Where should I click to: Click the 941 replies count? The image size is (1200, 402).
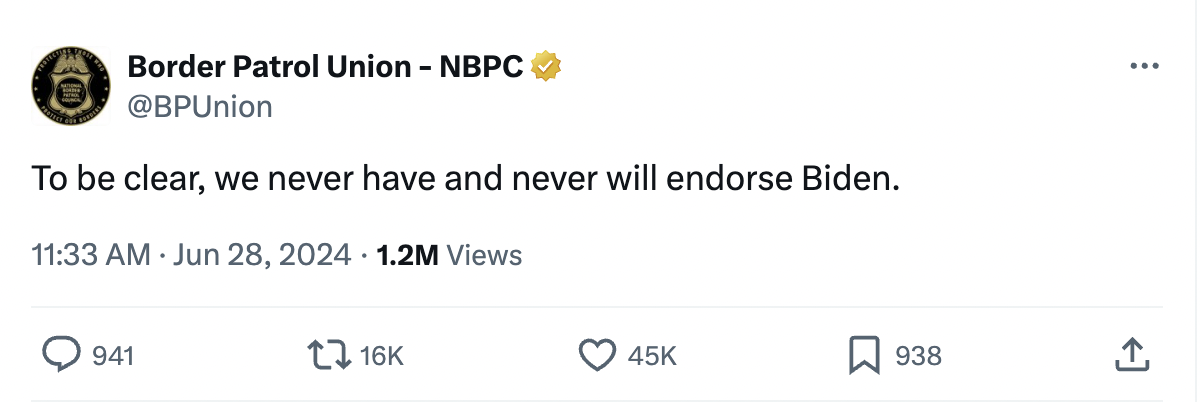point(113,355)
